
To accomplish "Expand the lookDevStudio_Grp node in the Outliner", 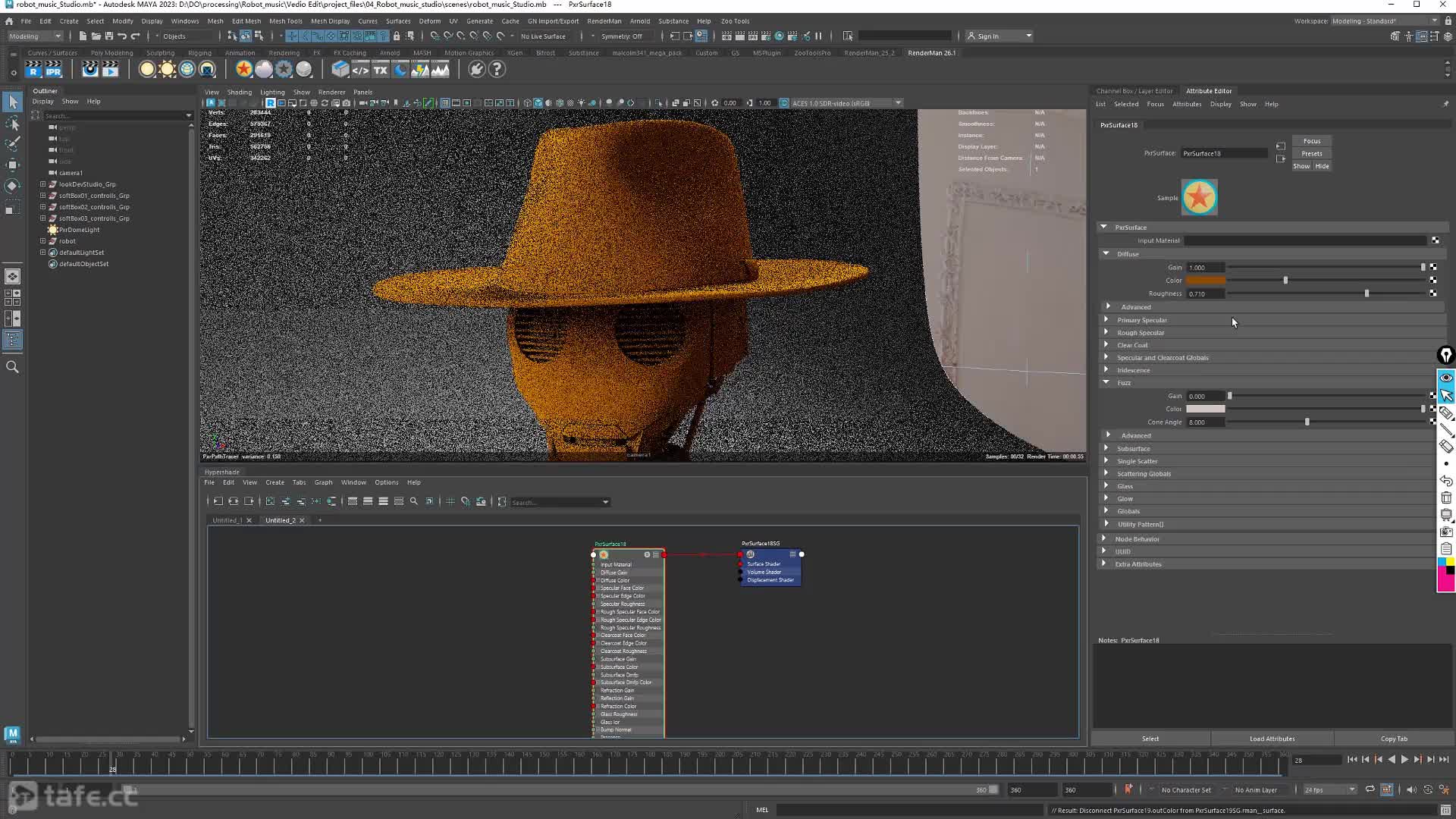I will coord(43,184).
